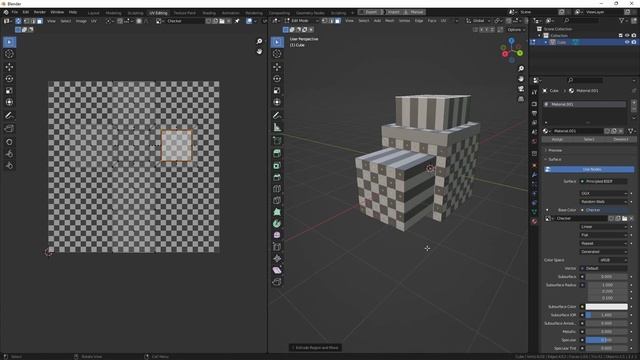The width and height of the screenshot is (640, 360).
Task: Hide Collection in viewport via eye icon
Action: [627, 36]
